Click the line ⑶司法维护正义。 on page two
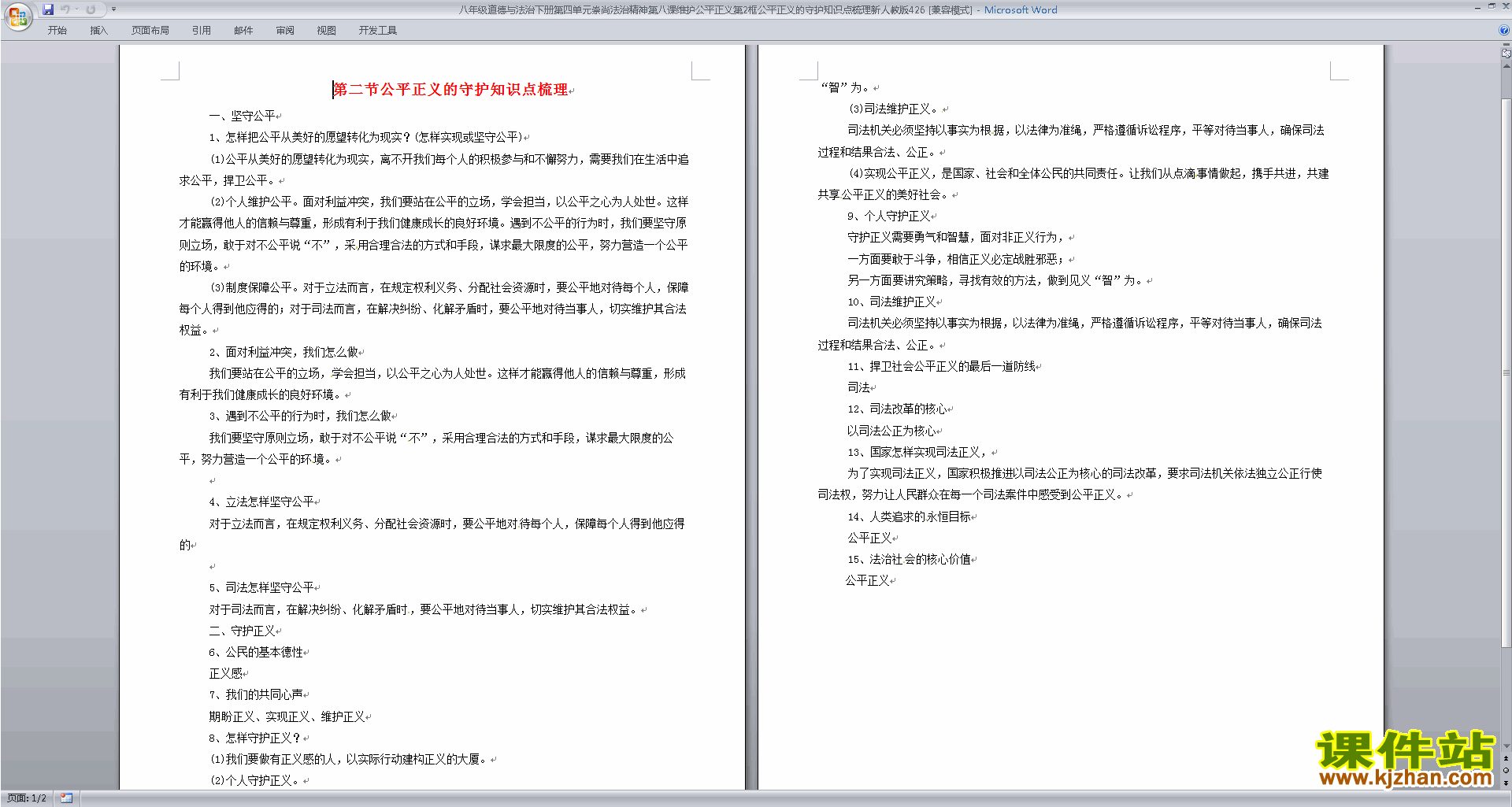Image resolution: width=1512 pixels, height=807 pixels. click(x=895, y=109)
